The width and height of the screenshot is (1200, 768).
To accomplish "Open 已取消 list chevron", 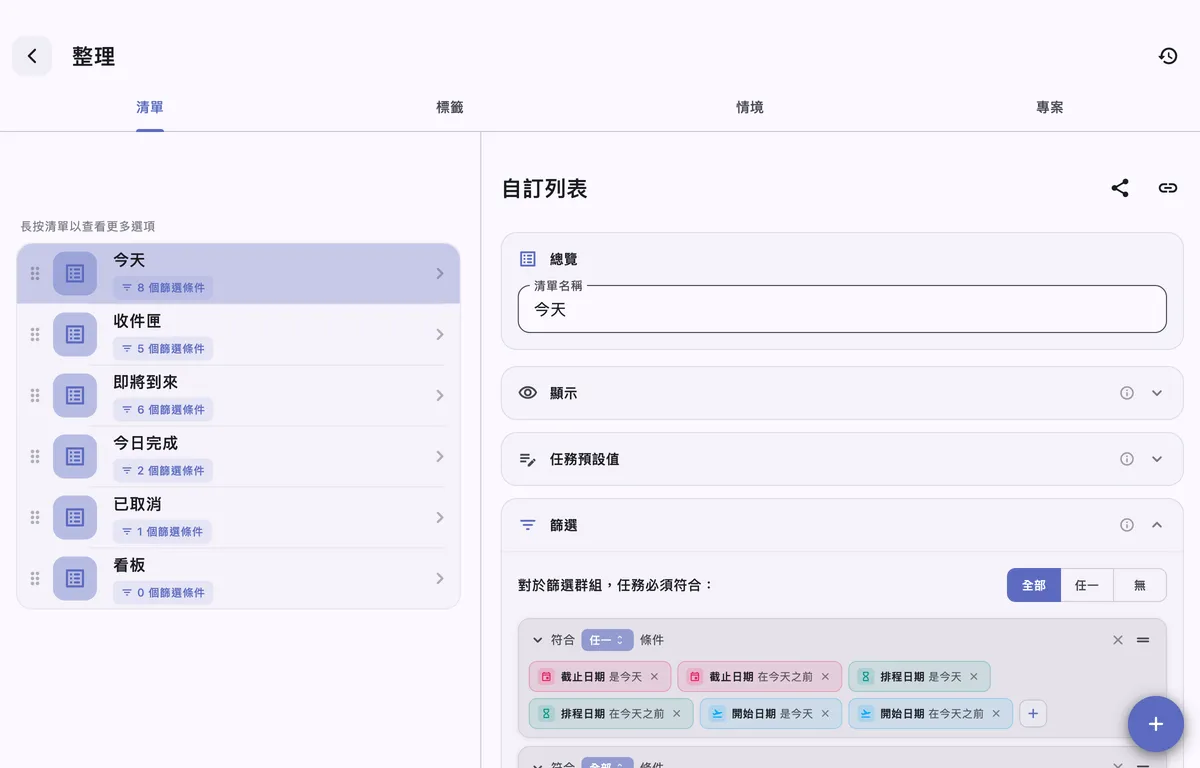I will pos(440,517).
